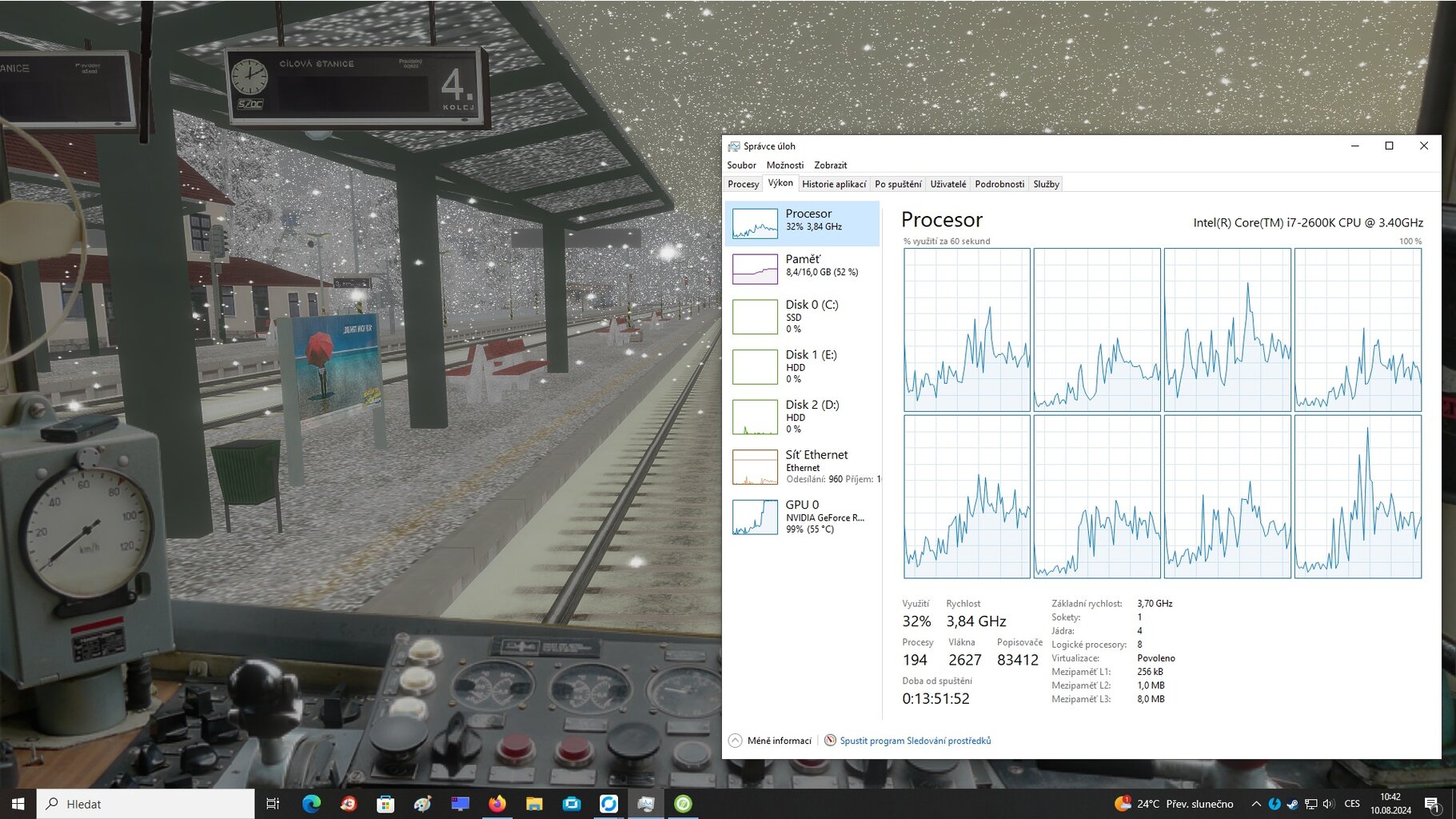Open the Disk 2 (D:) HDD graph
This screenshot has width=1456, height=819.
(802, 416)
